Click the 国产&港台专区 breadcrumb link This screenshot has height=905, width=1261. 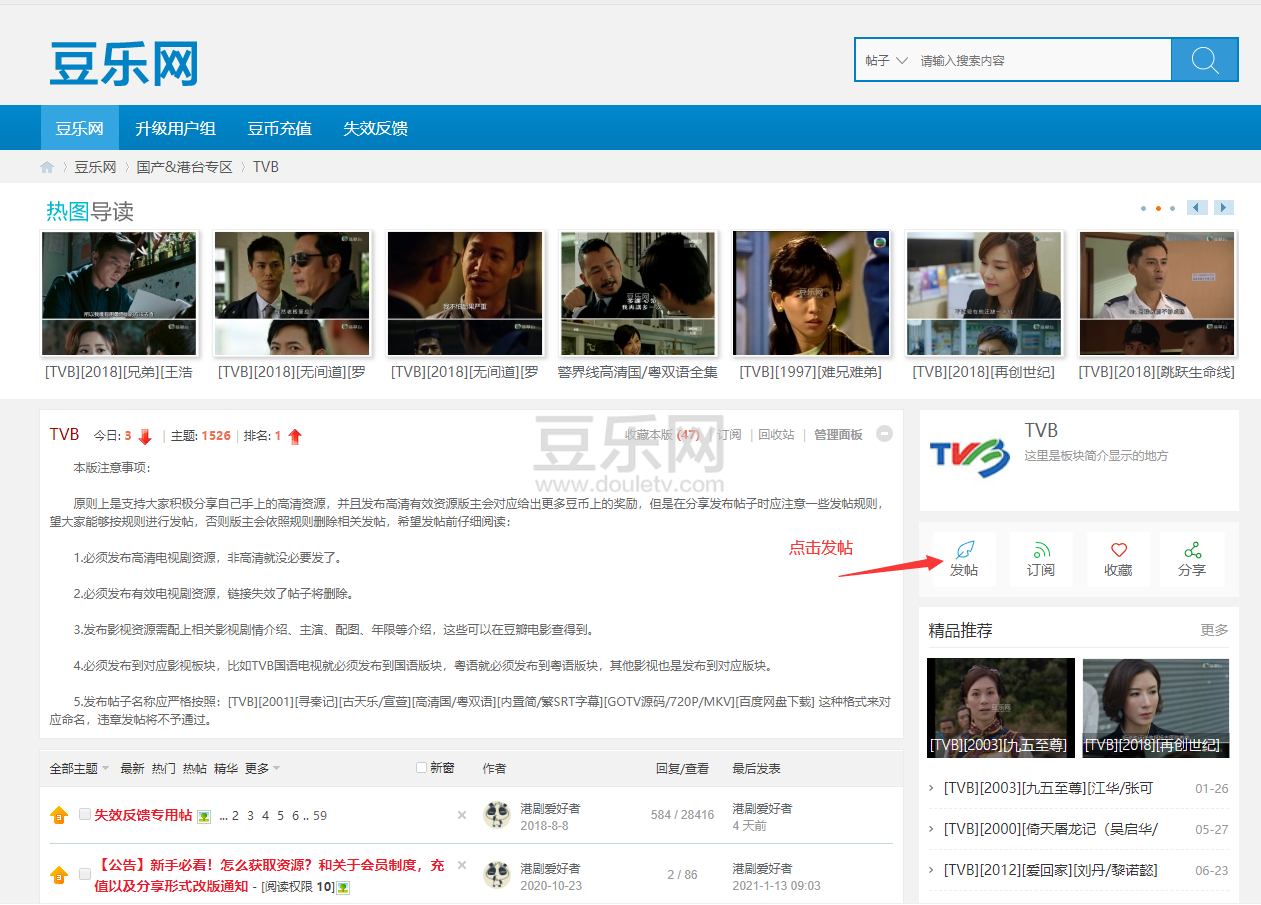click(184, 167)
